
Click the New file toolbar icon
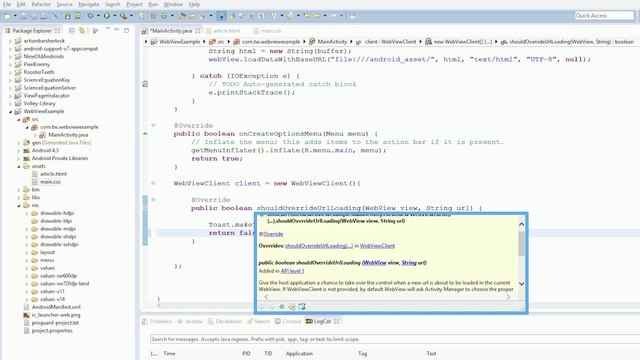coord(7,16)
